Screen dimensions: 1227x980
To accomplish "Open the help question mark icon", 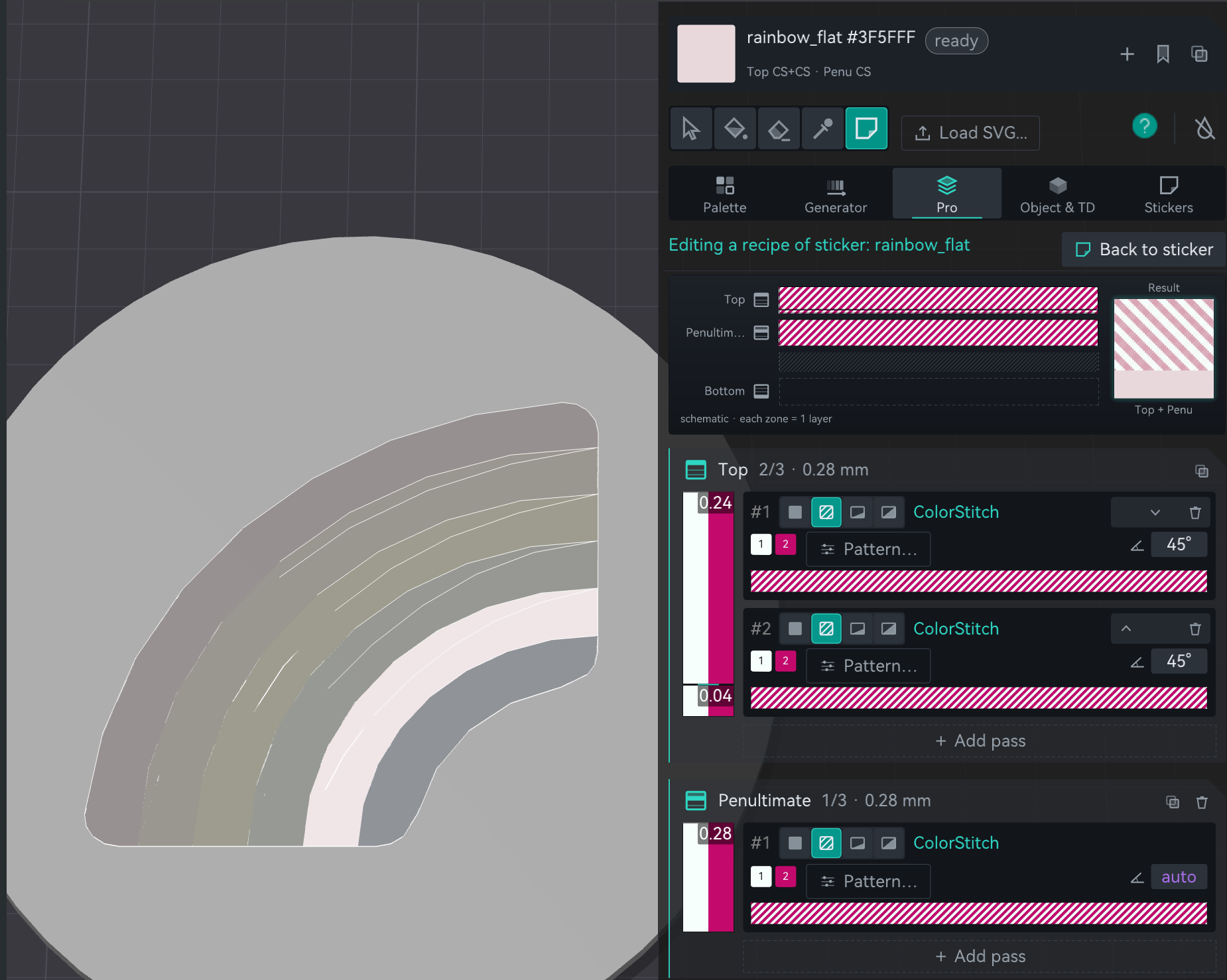I will 1145,126.
